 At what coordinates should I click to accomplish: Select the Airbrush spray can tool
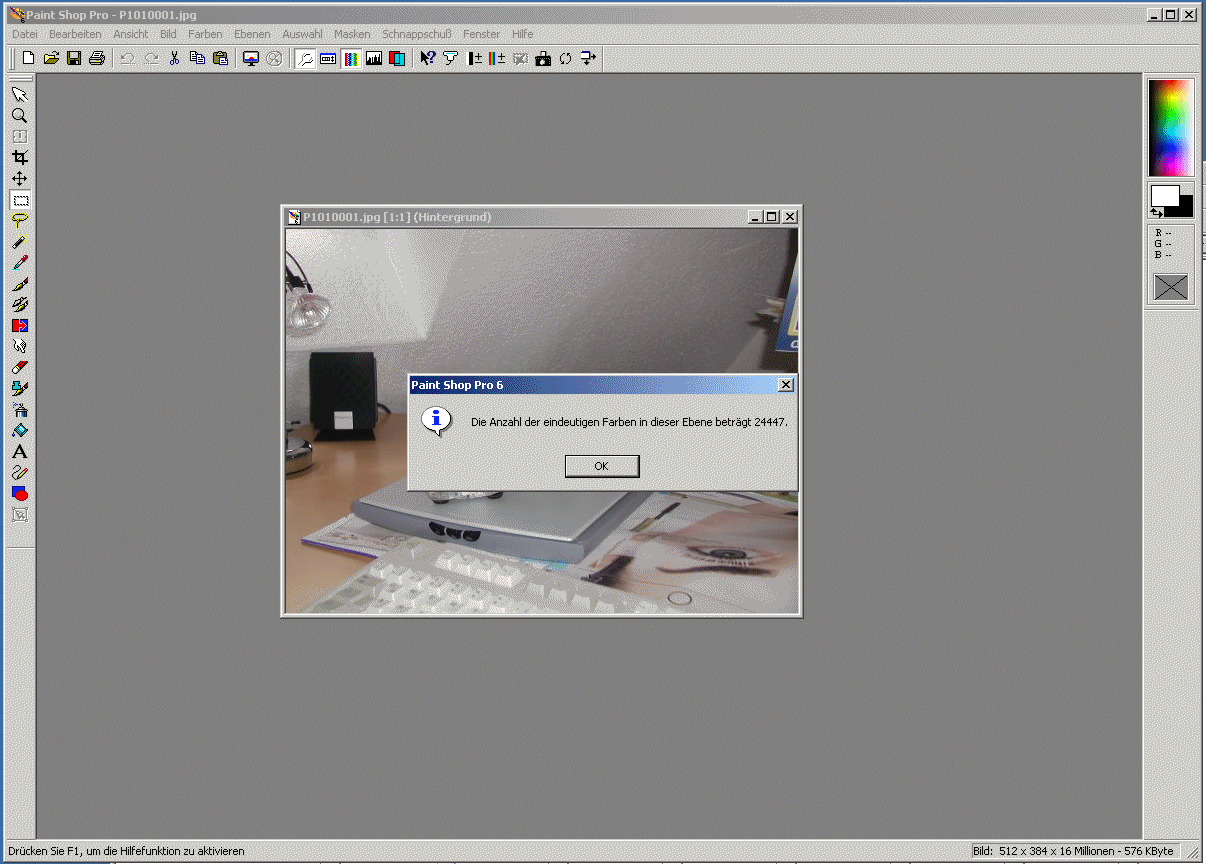tap(19, 410)
